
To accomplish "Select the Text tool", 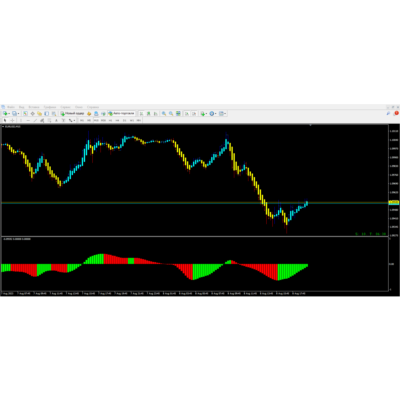I will [x=56, y=120].
